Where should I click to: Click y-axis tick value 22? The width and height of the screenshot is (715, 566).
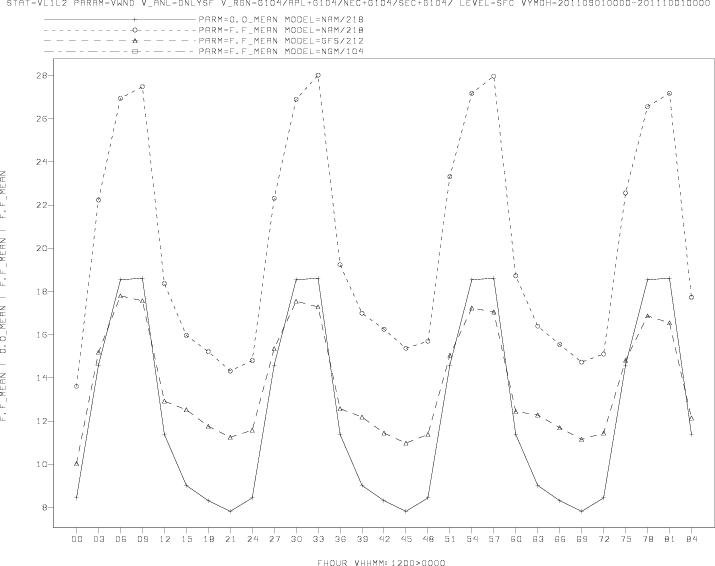click(41, 205)
